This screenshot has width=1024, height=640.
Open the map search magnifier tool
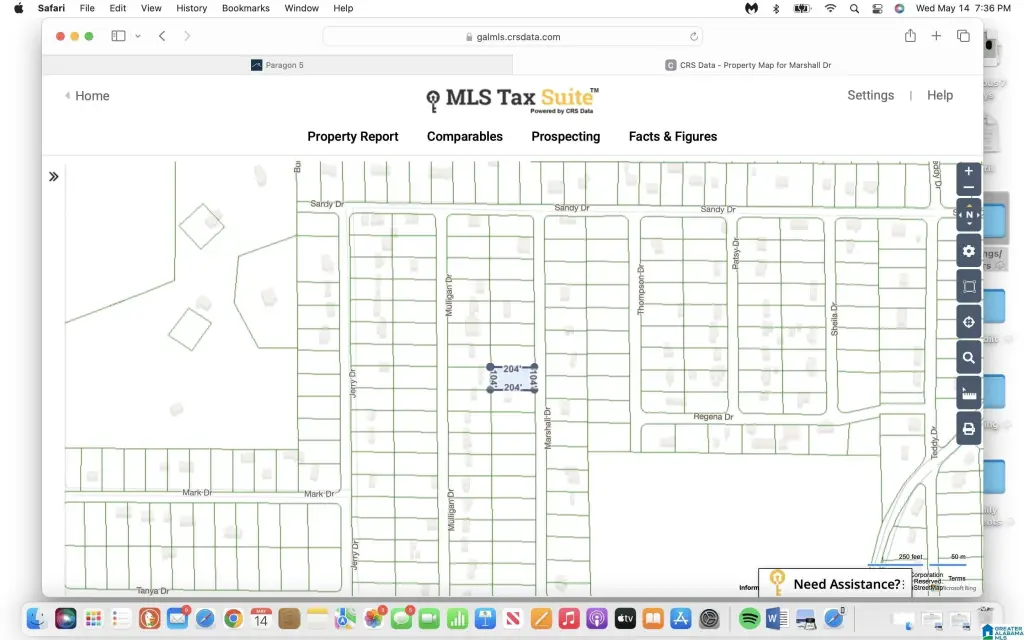pyautogui.click(x=968, y=358)
